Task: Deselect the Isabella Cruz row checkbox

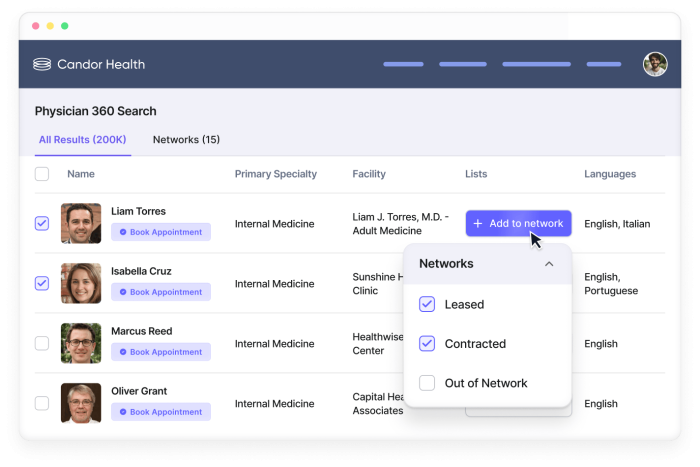Action: 42,283
